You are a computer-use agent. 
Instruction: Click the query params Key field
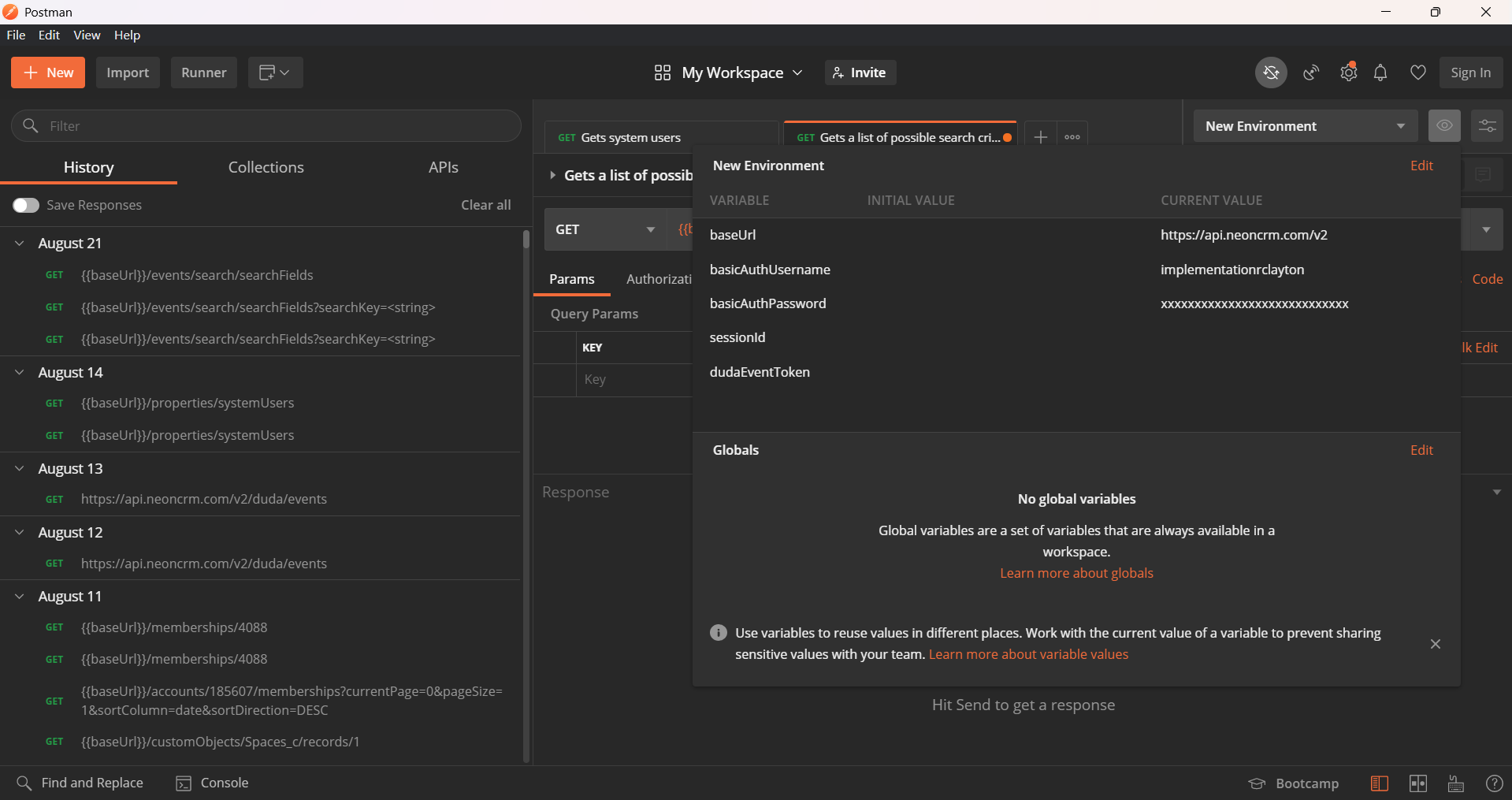(x=634, y=379)
